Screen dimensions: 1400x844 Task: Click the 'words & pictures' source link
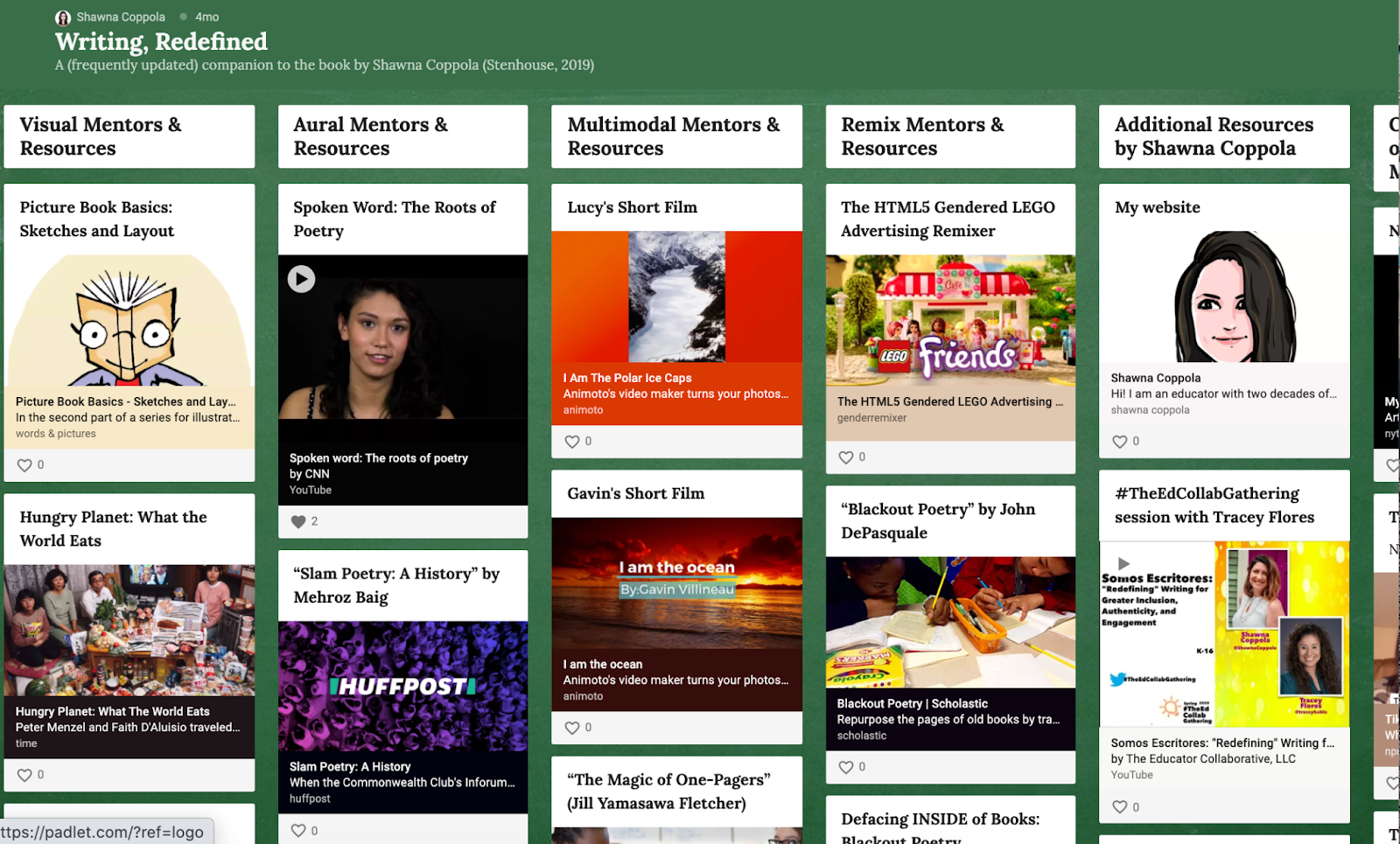56,434
